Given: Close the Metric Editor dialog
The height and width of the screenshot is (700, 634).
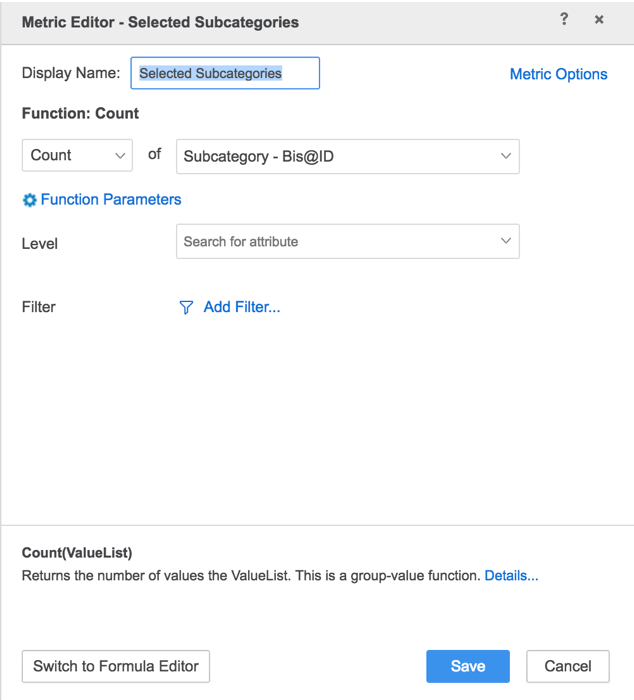Looking at the screenshot, I should (x=599, y=19).
